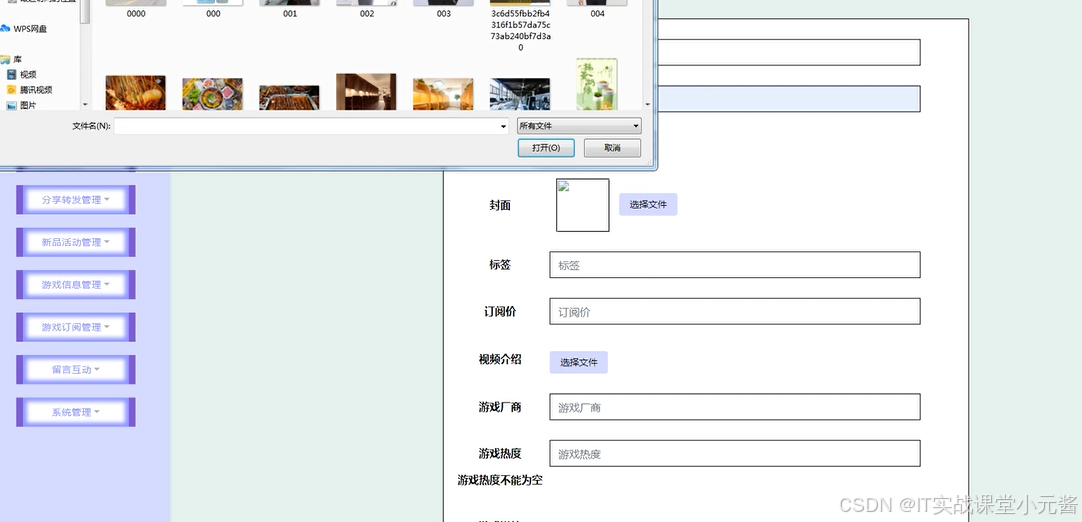This screenshot has width=1082, height=522.
Task: Click the 游戏热度 input field
Action: pyautogui.click(x=735, y=454)
